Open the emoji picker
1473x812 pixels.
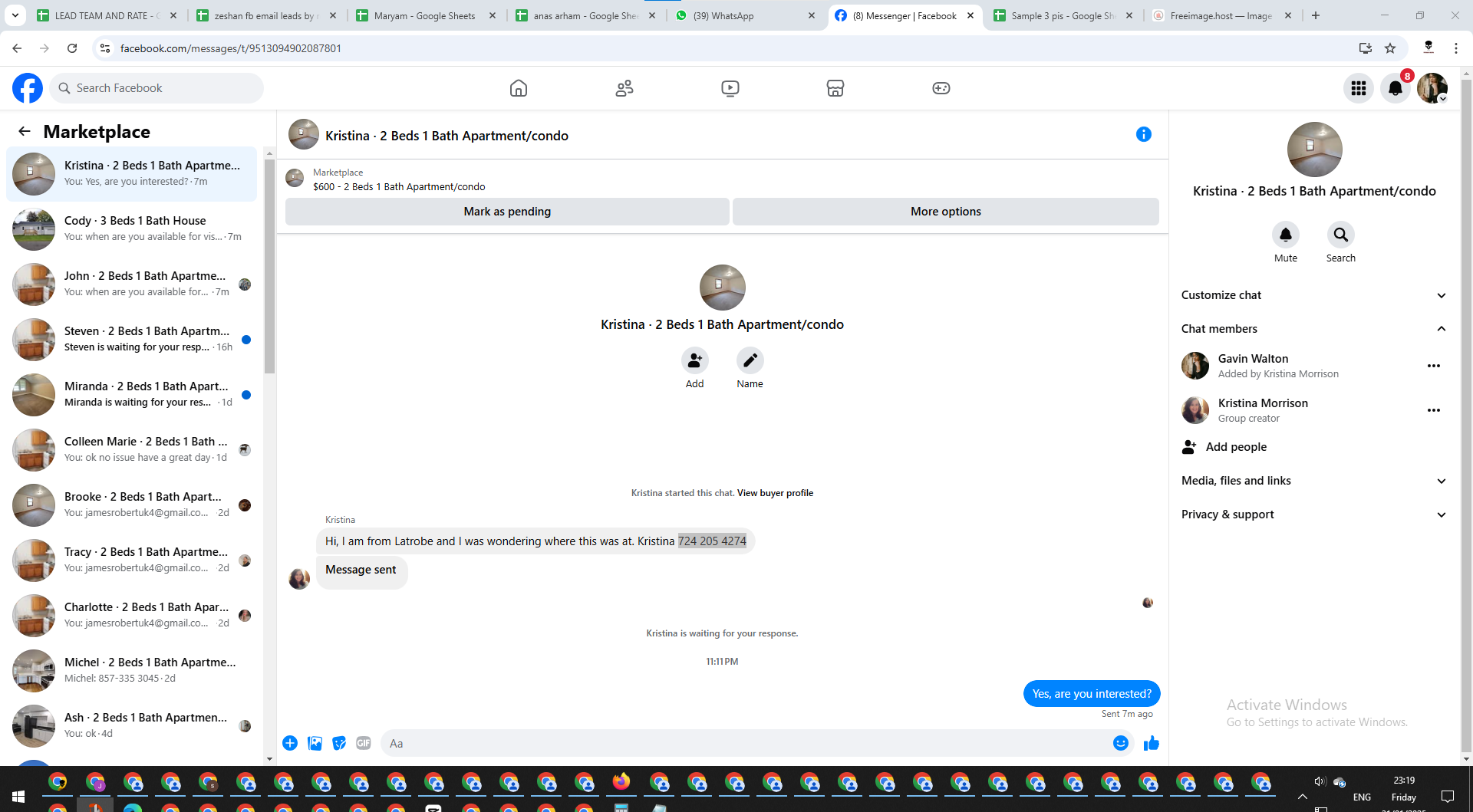(x=1121, y=743)
